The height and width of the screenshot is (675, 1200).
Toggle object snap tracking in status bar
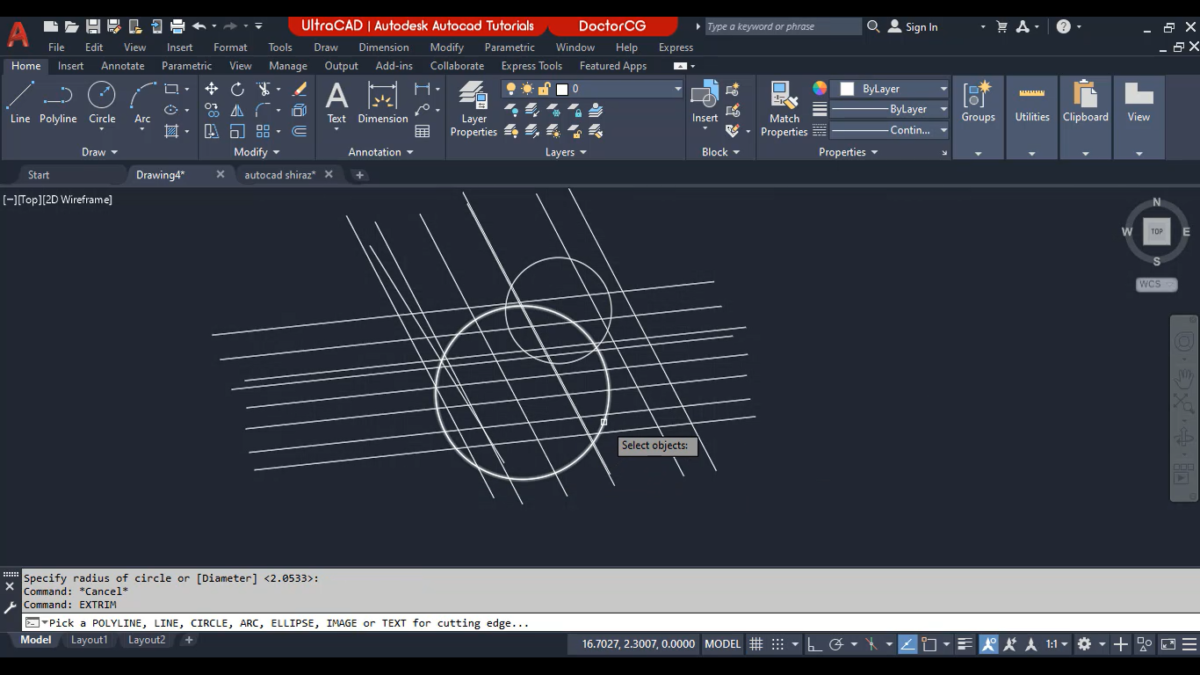pyautogui.click(x=907, y=645)
